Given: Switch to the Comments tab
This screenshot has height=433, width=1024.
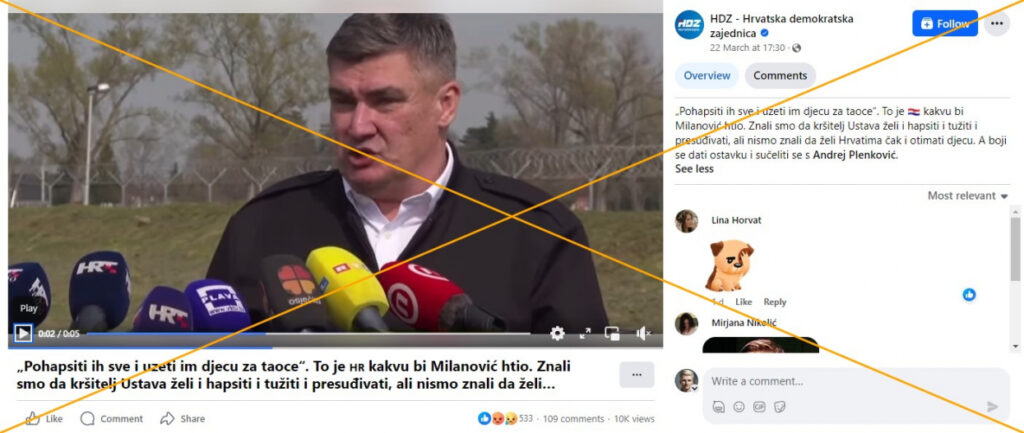Looking at the screenshot, I should coord(780,76).
